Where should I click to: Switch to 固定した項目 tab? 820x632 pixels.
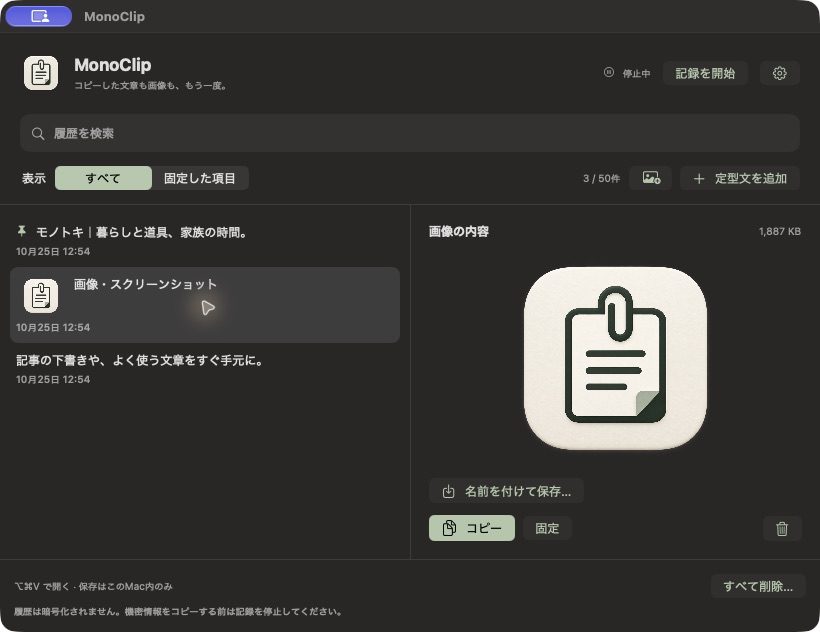[x=200, y=178]
